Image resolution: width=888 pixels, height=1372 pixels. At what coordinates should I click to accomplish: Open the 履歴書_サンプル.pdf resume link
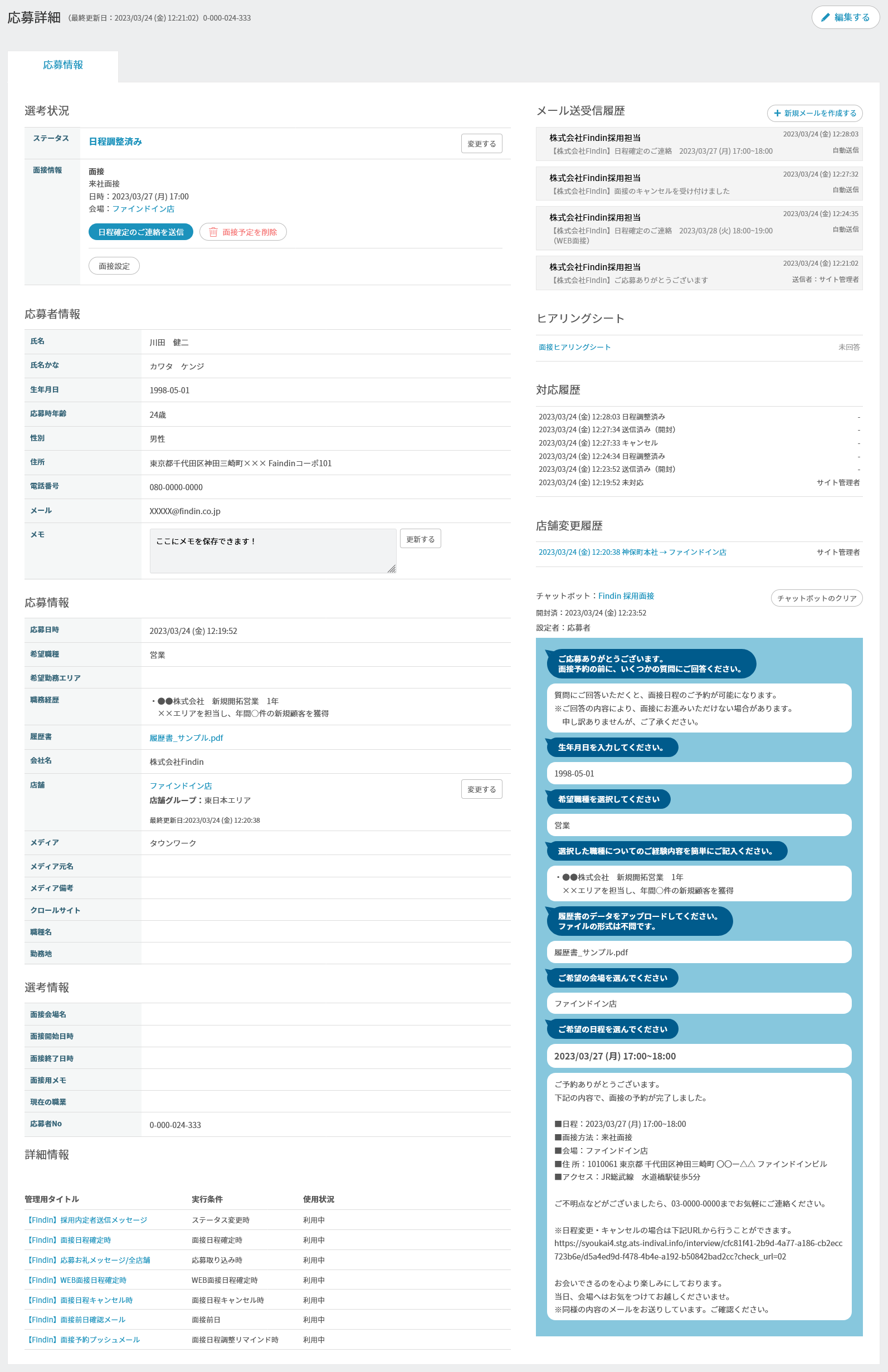click(x=186, y=738)
